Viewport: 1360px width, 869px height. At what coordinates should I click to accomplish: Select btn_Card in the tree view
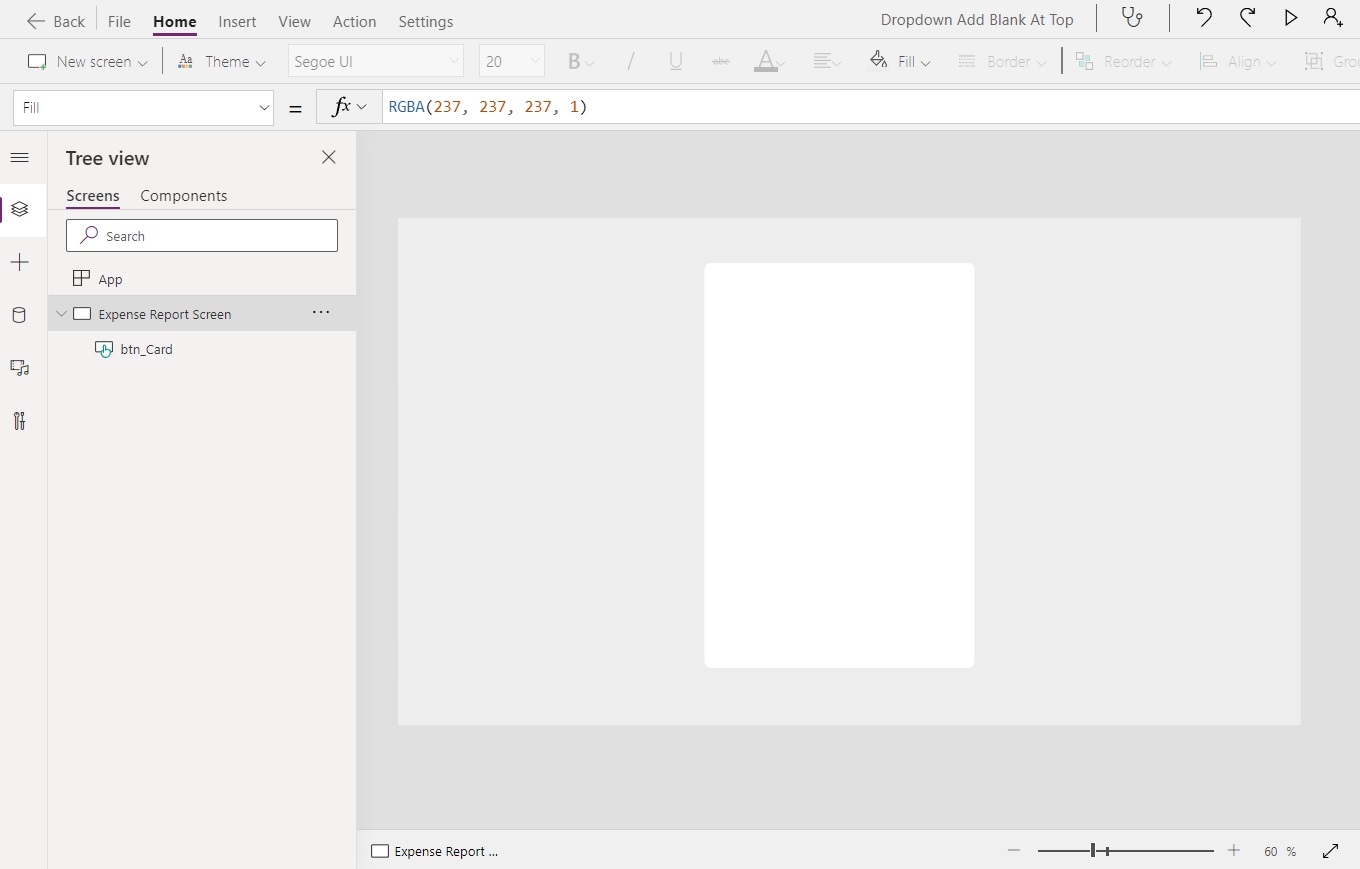148,349
